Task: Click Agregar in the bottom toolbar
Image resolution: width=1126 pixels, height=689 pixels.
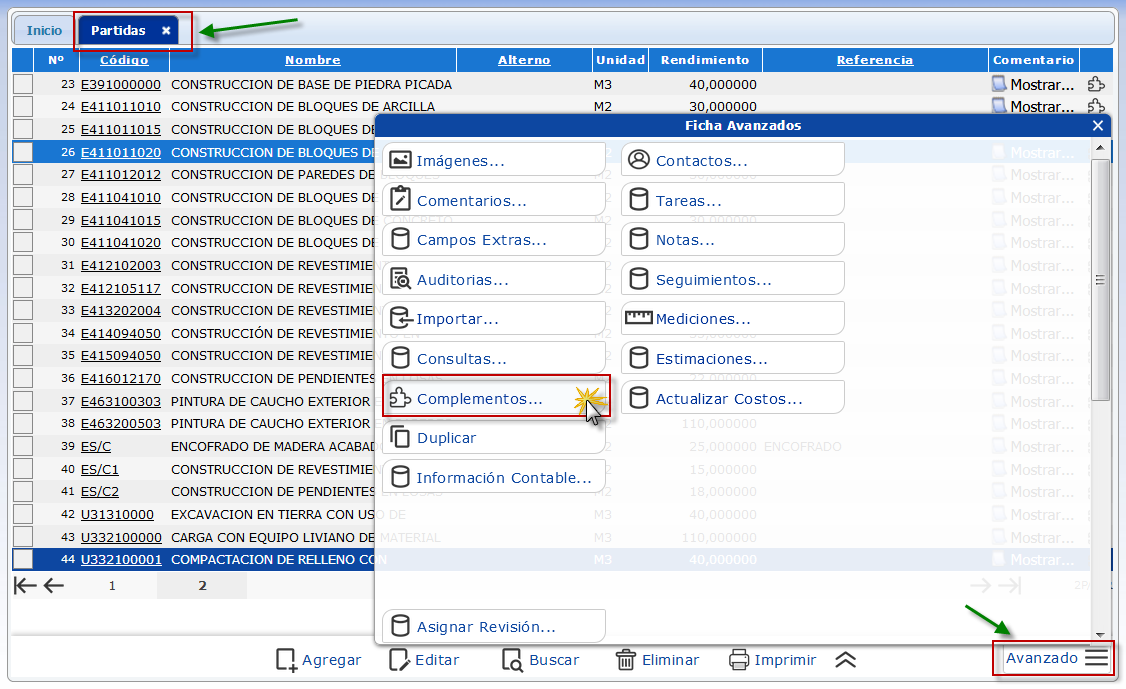Action: tap(319, 660)
